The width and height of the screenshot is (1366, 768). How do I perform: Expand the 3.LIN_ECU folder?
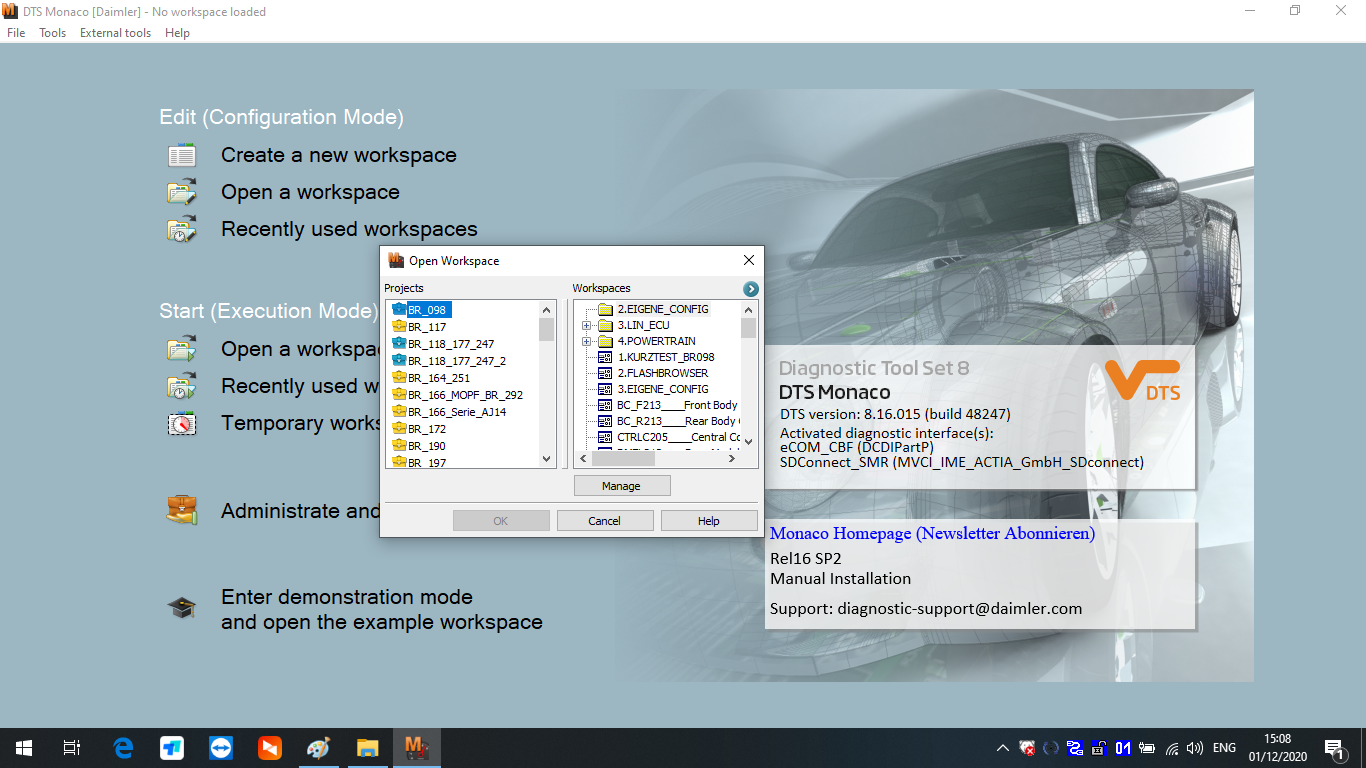tap(587, 325)
